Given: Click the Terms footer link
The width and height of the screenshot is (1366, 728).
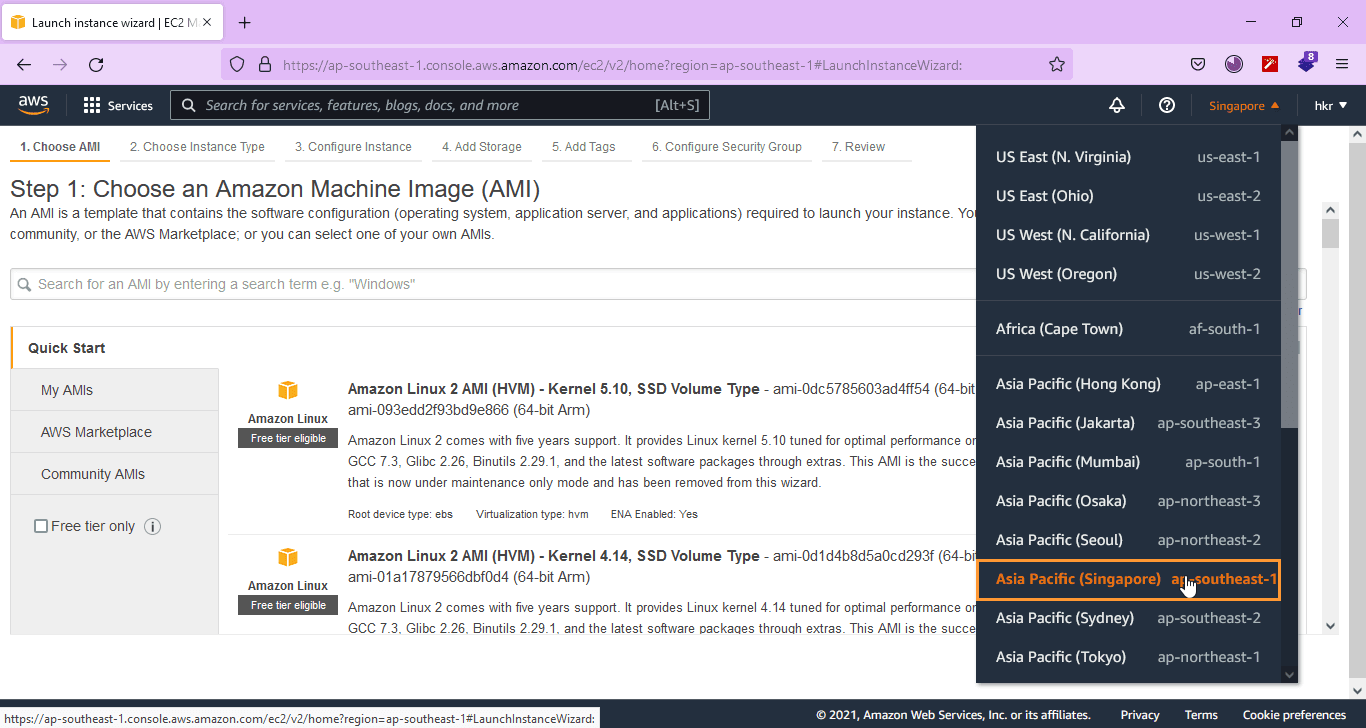Looking at the screenshot, I should (1201, 715).
